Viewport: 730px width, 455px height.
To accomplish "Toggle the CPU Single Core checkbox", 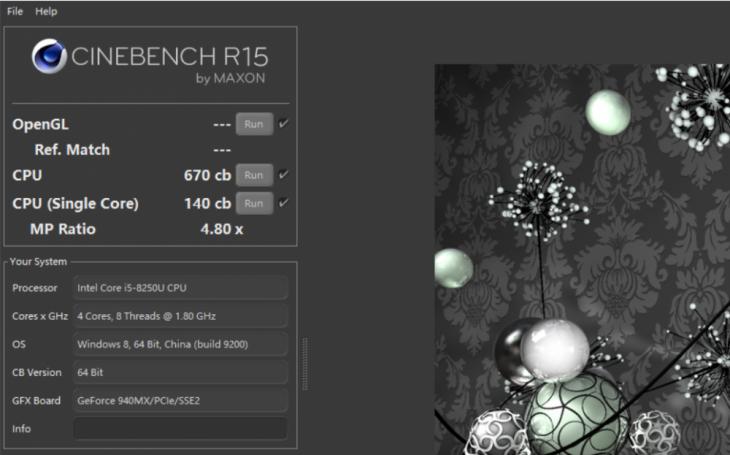I will [x=283, y=203].
